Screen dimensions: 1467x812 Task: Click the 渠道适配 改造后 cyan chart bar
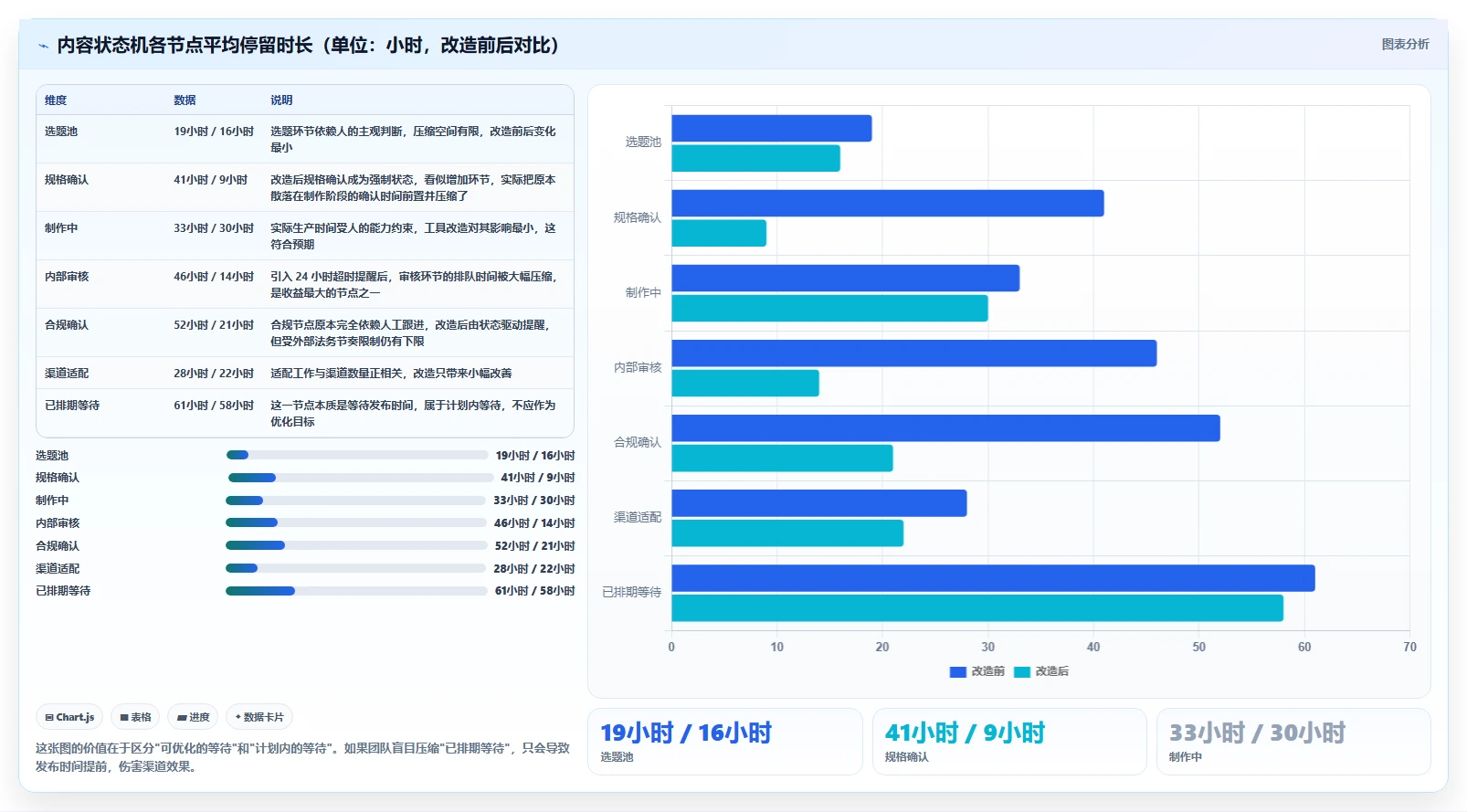[787, 533]
